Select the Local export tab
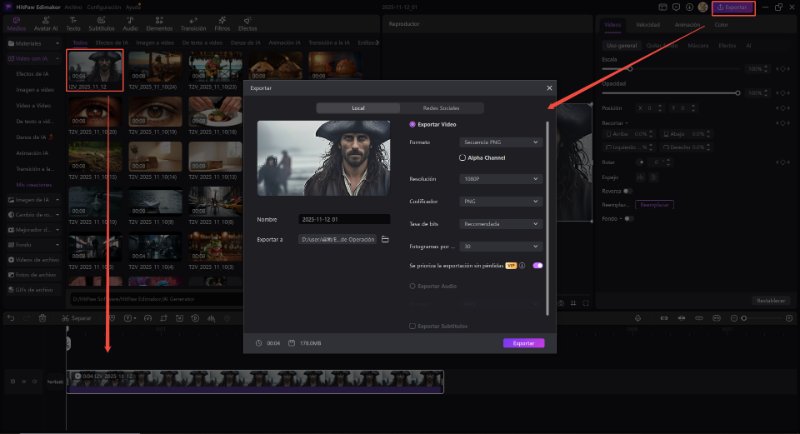800x434 pixels. (358, 108)
